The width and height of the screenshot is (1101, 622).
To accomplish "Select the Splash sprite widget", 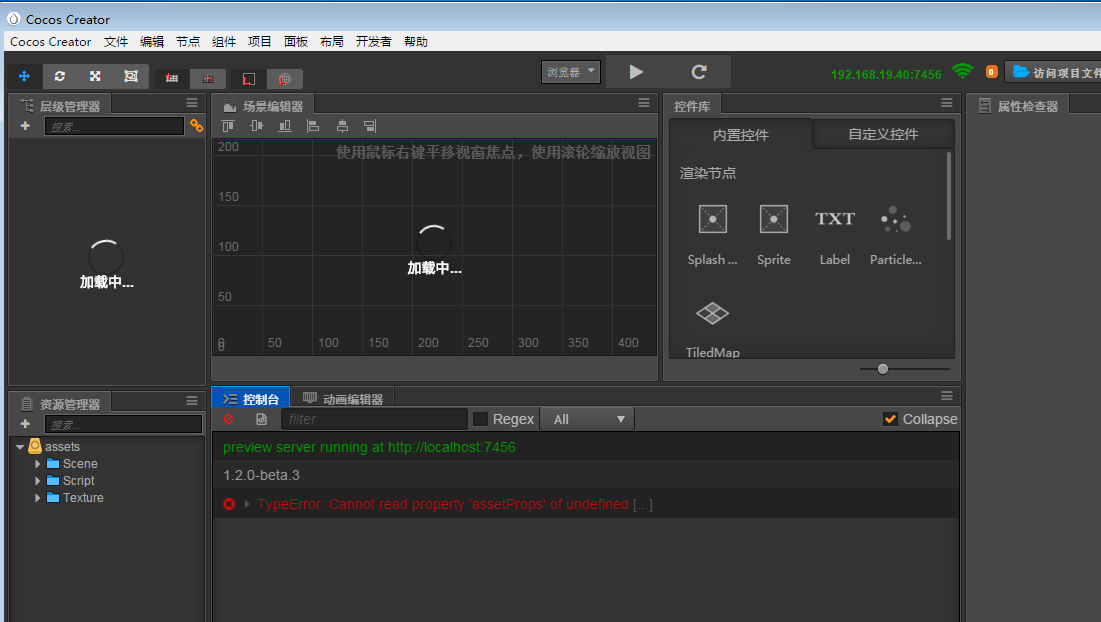I will point(712,234).
